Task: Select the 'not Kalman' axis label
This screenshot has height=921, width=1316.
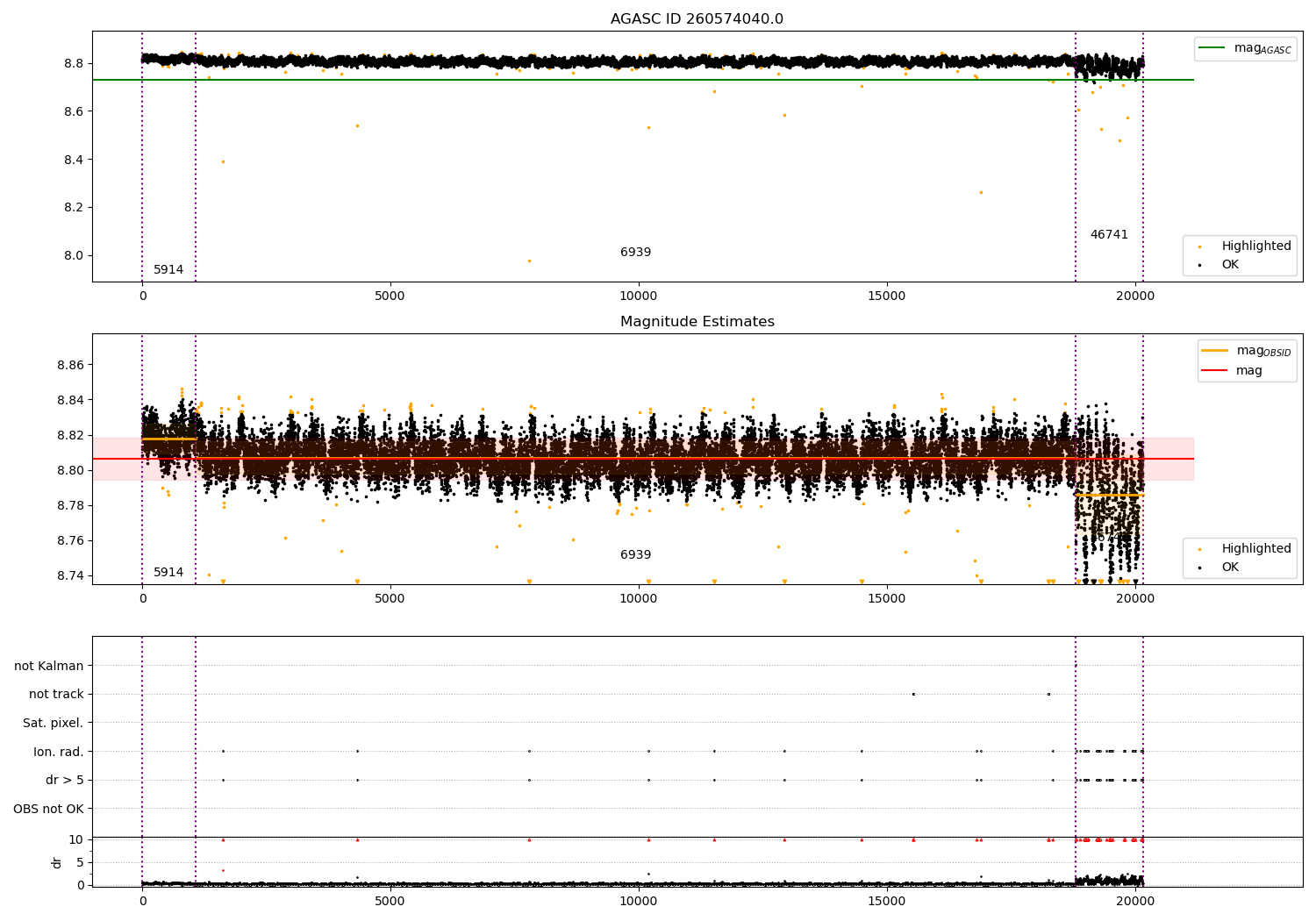Action: tap(48, 667)
